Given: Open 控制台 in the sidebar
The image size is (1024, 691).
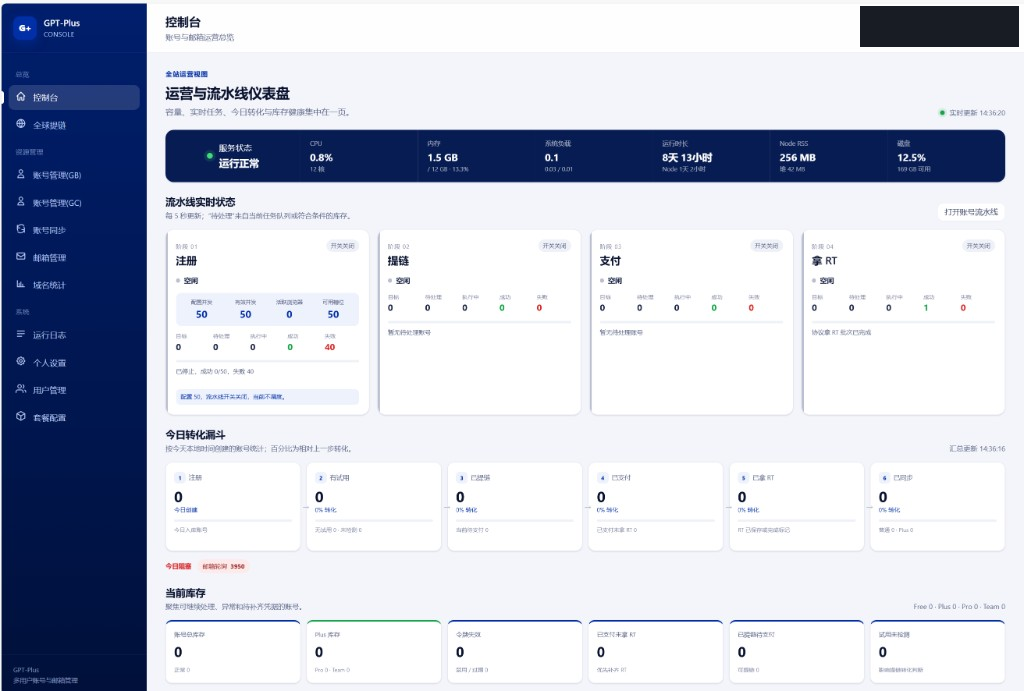Looking at the screenshot, I should coord(72,97).
